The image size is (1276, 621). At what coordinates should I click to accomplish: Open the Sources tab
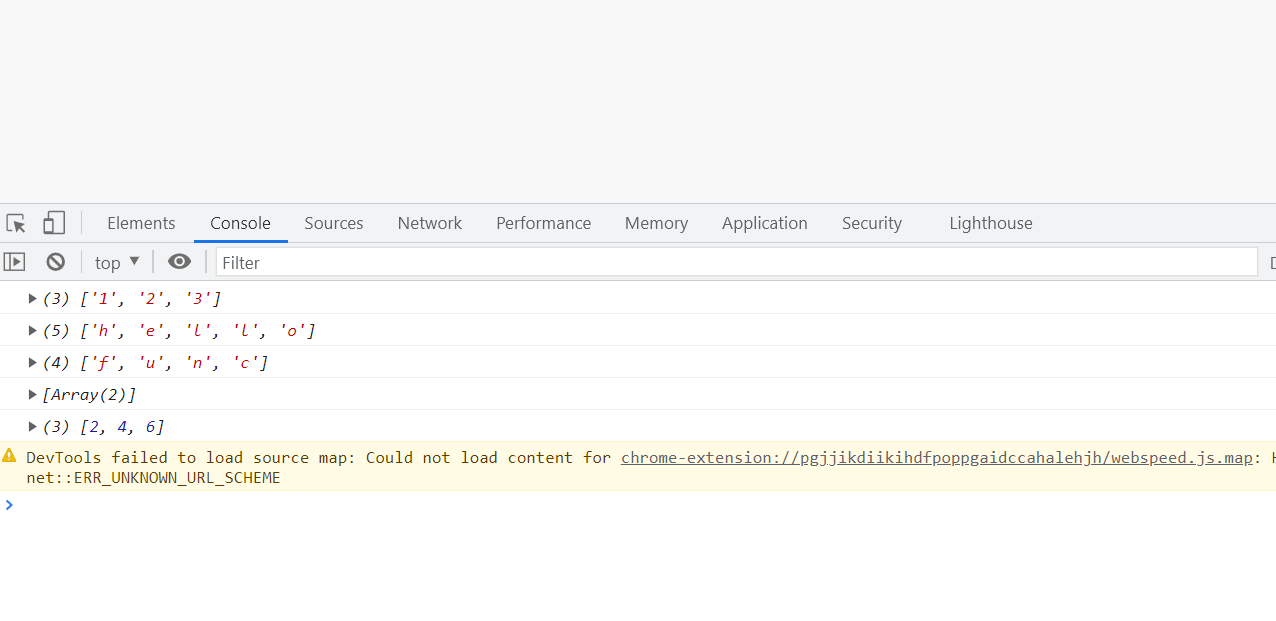[x=334, y=223]
